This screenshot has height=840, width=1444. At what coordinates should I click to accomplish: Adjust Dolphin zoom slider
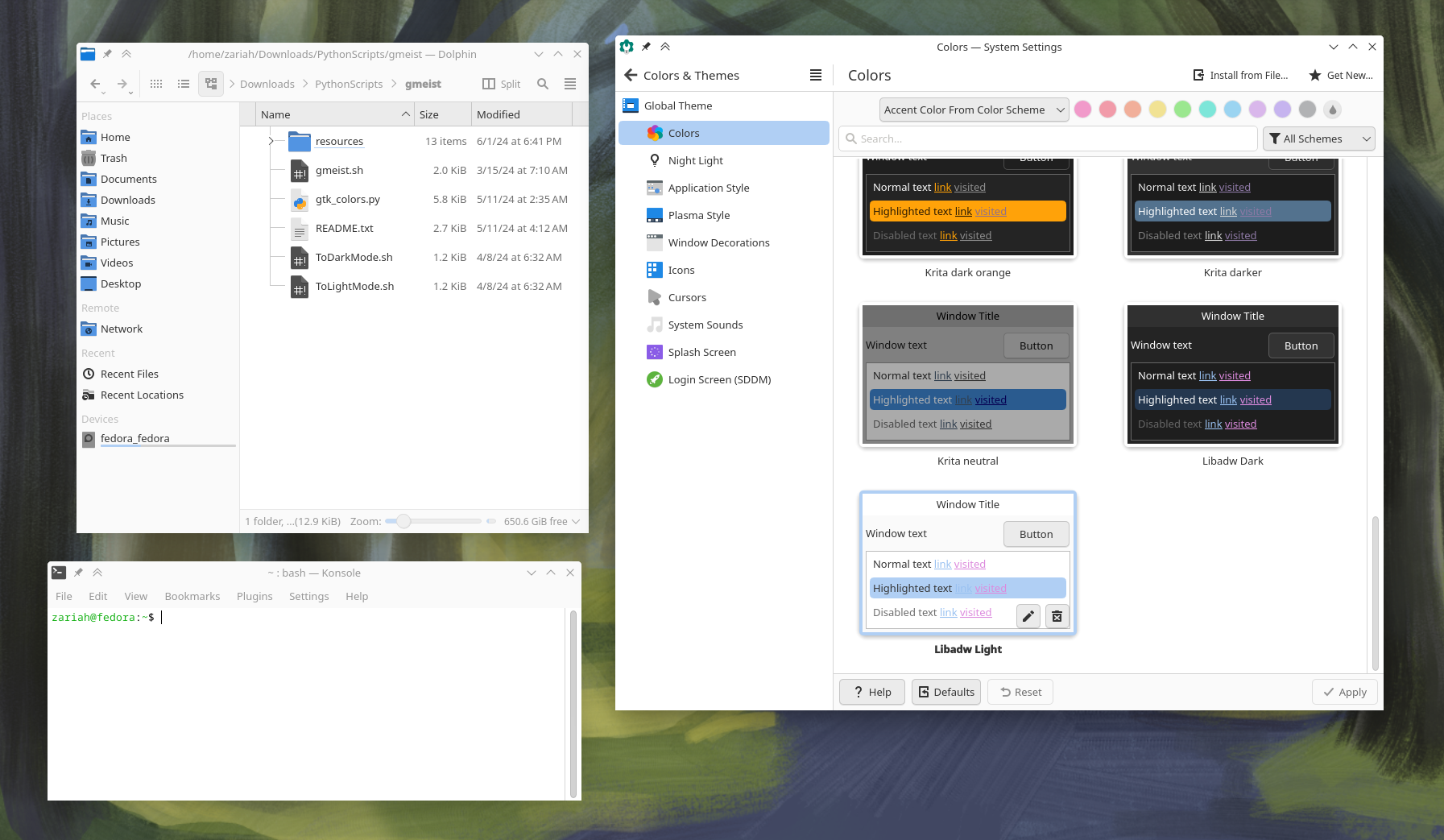(x=433, y=521)
